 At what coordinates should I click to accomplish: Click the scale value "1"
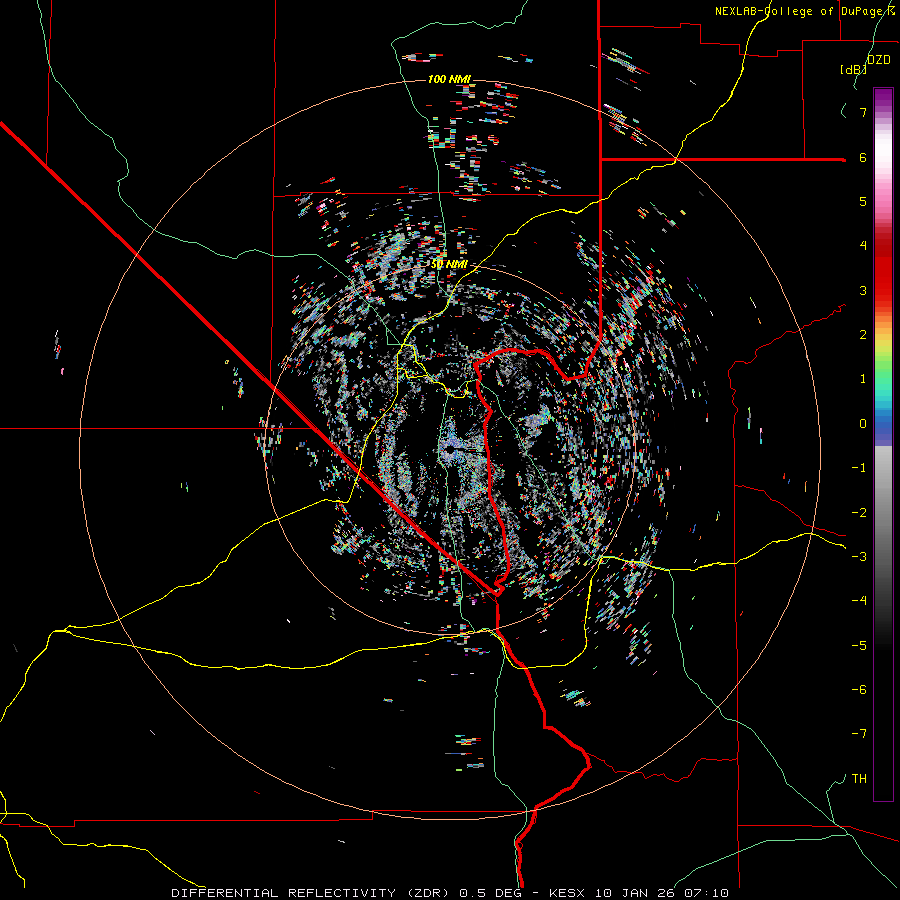(863, 379)
